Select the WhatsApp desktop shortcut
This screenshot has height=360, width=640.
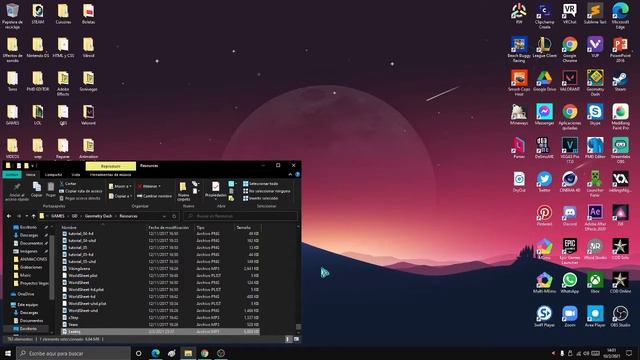pyautogui.click(x=569, y=283)
